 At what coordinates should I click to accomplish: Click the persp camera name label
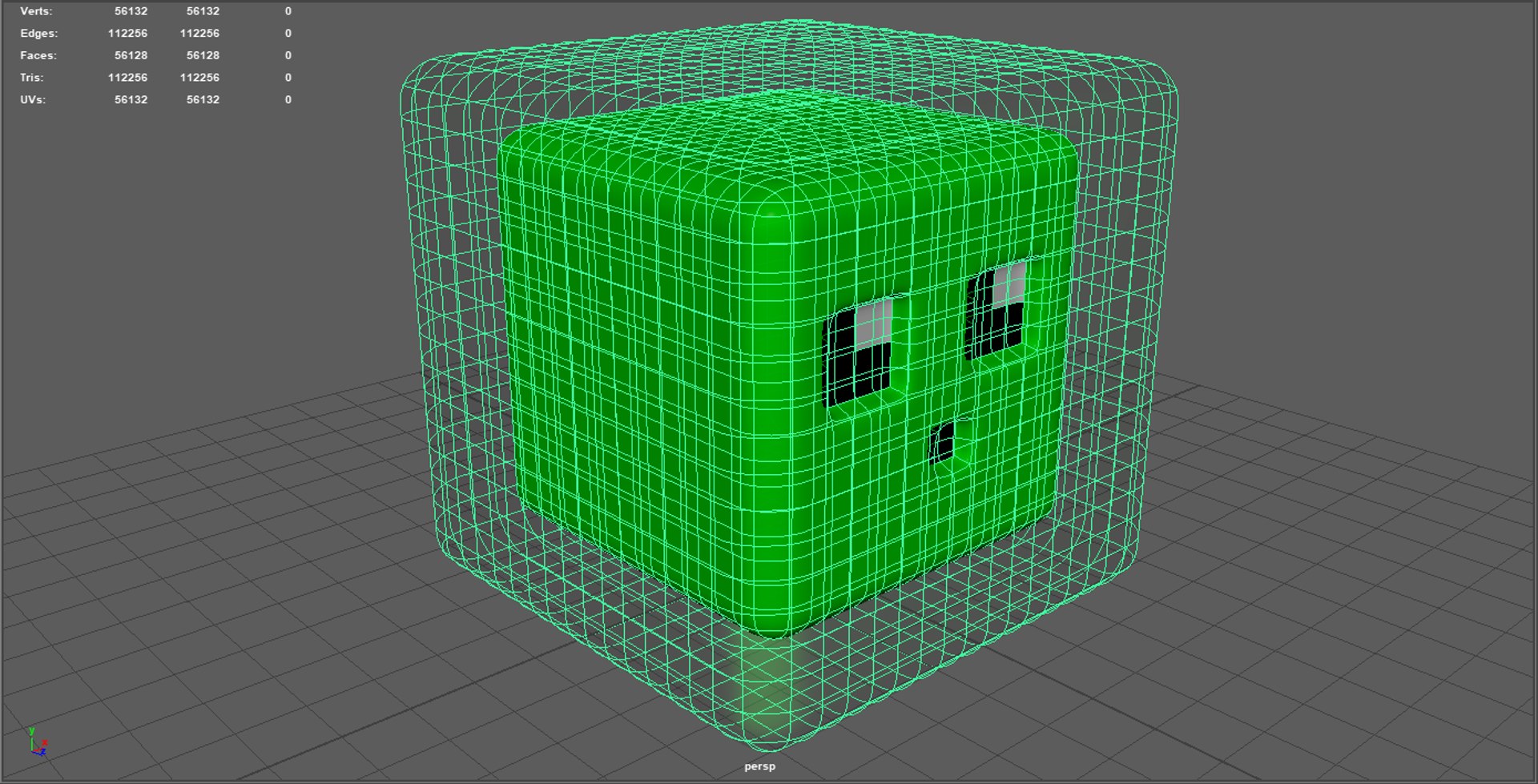tap(759, 766)
